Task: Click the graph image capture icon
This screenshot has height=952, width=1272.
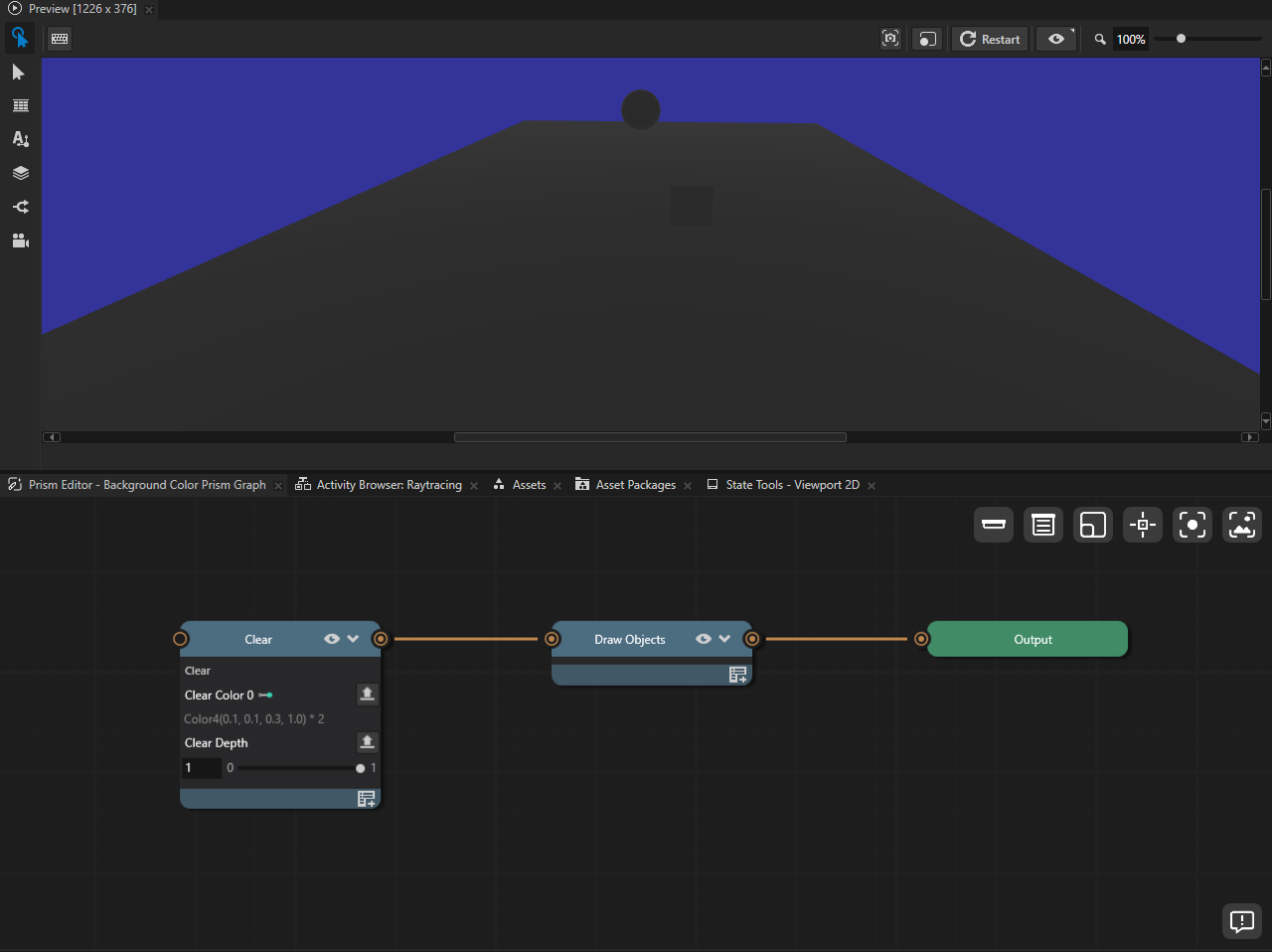Action: click(1242, 525)
